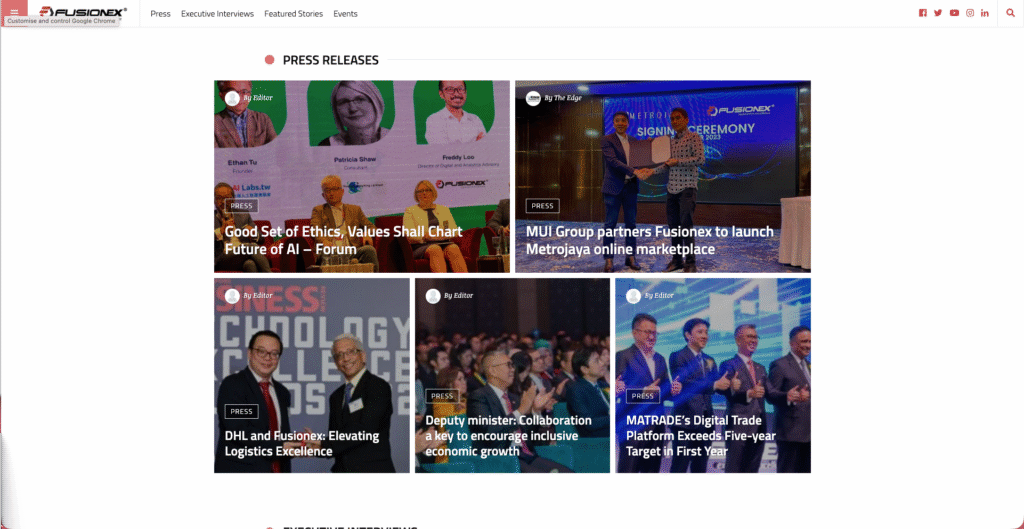
Task: Click PRESS tag on MATRADE article
Action: tap(643, 396)
